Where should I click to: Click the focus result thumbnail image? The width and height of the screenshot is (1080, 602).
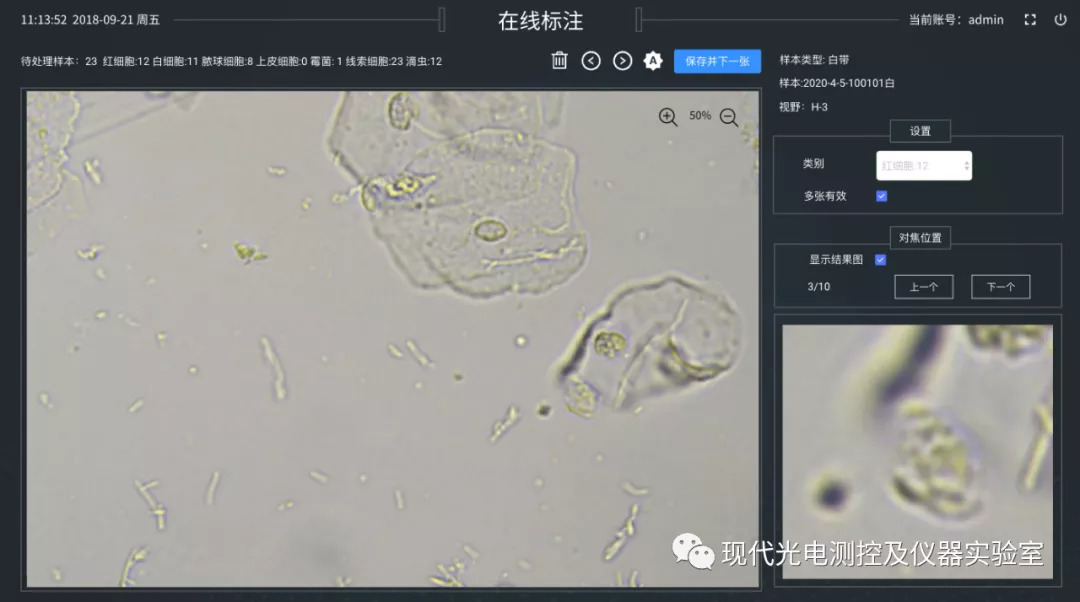(917, 450)
